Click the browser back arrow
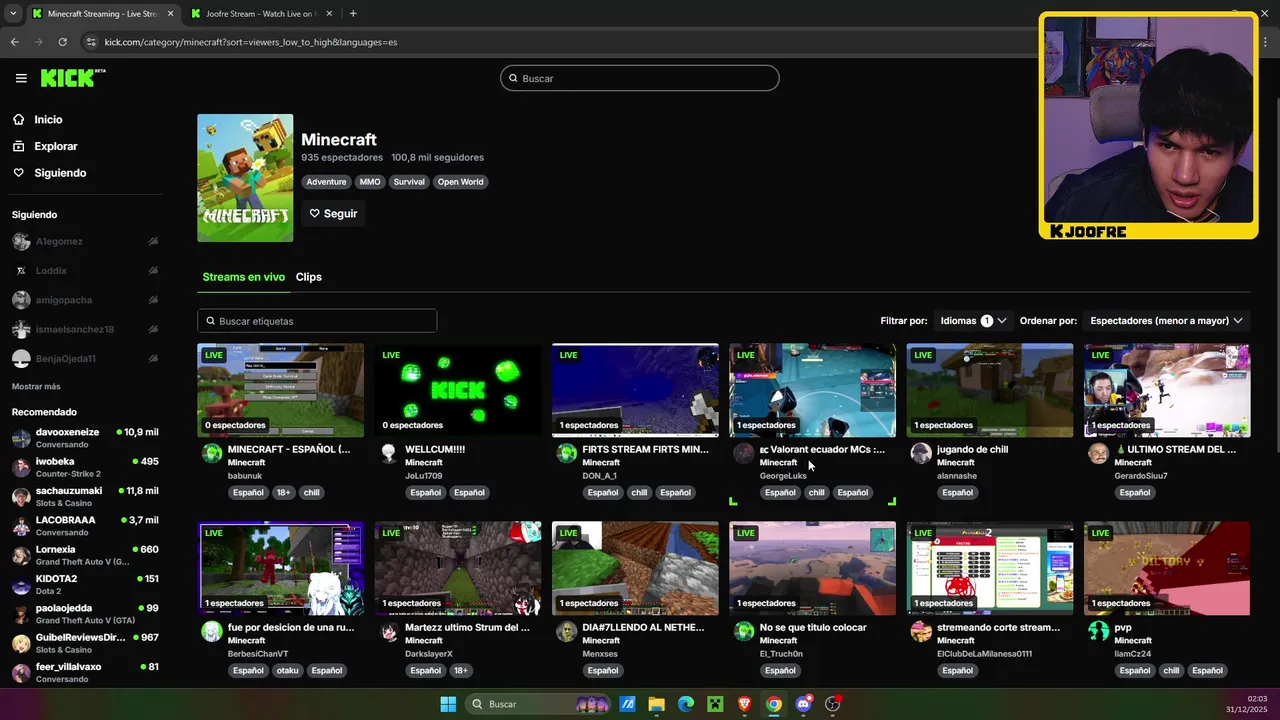The width and height of the screenshot is (1280, 720). [14, 42]
